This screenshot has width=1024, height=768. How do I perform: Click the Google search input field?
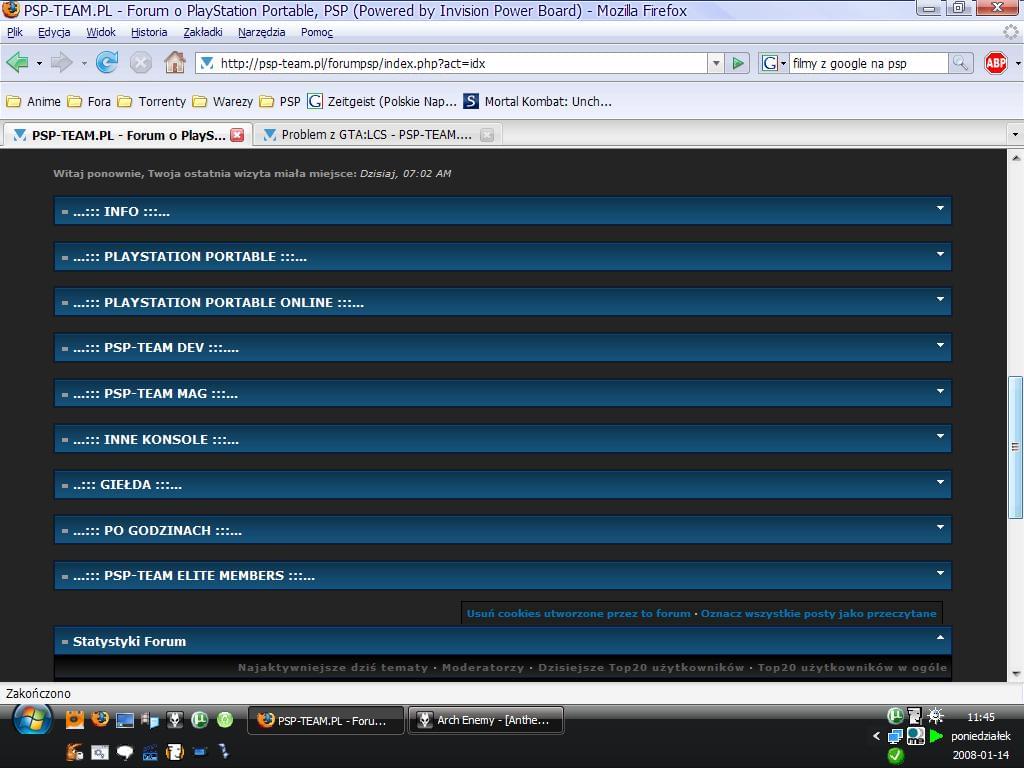[x=868, y=63]
